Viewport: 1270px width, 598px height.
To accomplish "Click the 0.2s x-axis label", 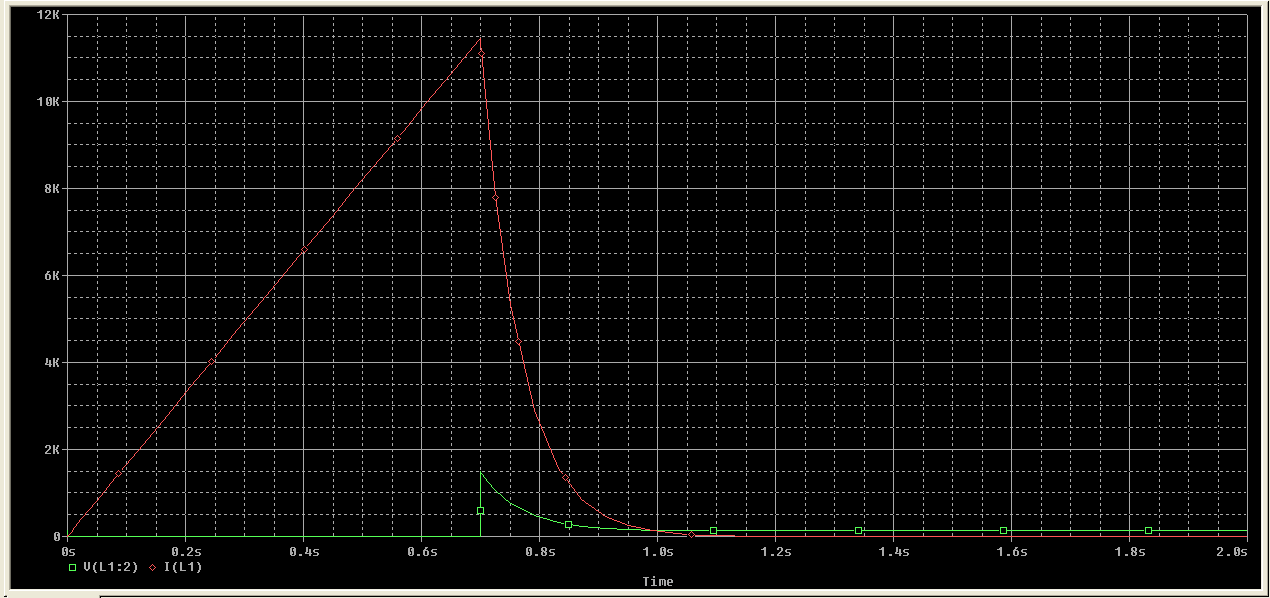I will [186, 551].
